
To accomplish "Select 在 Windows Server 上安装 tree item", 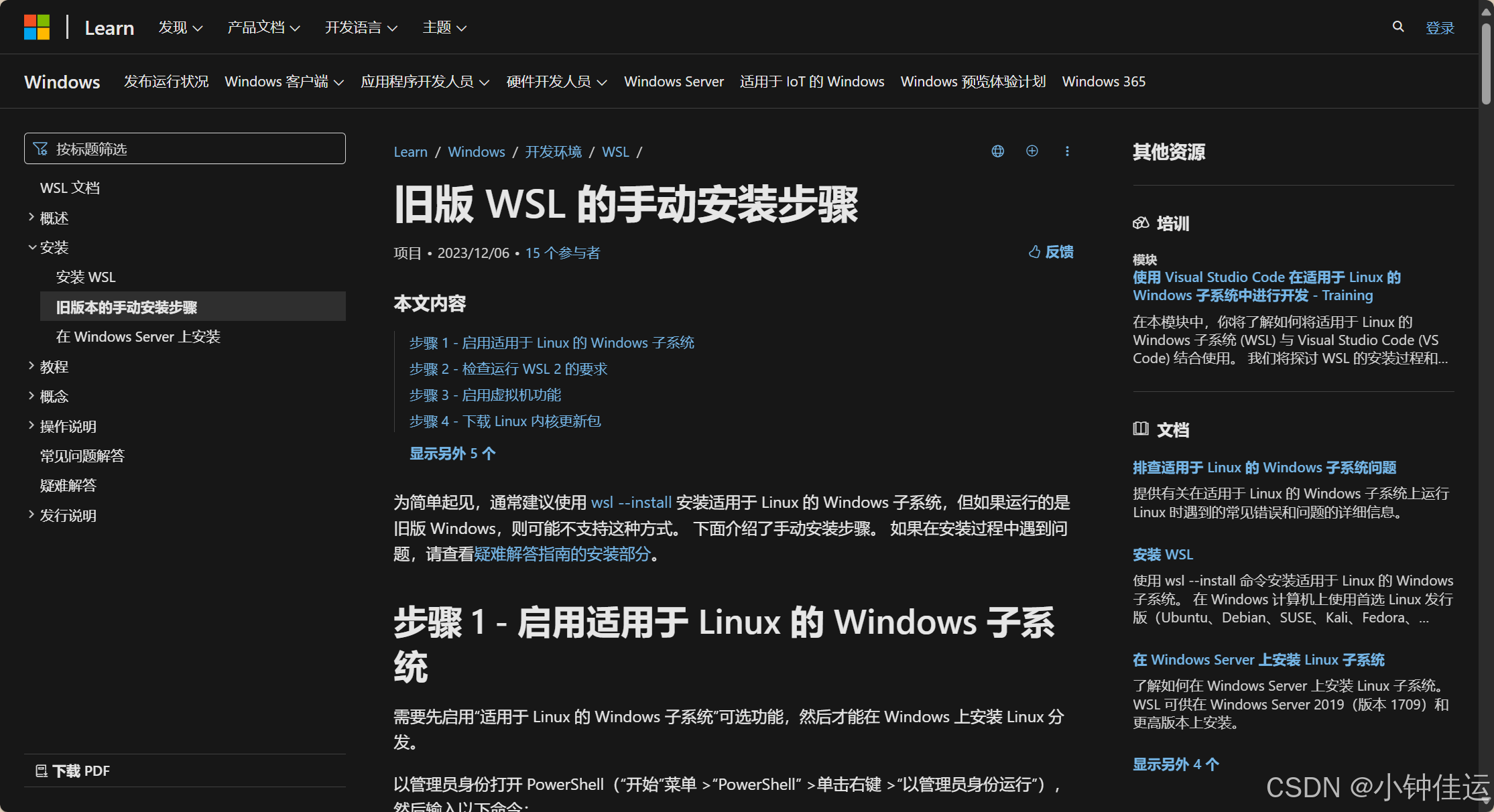I will tap(138, 336).
